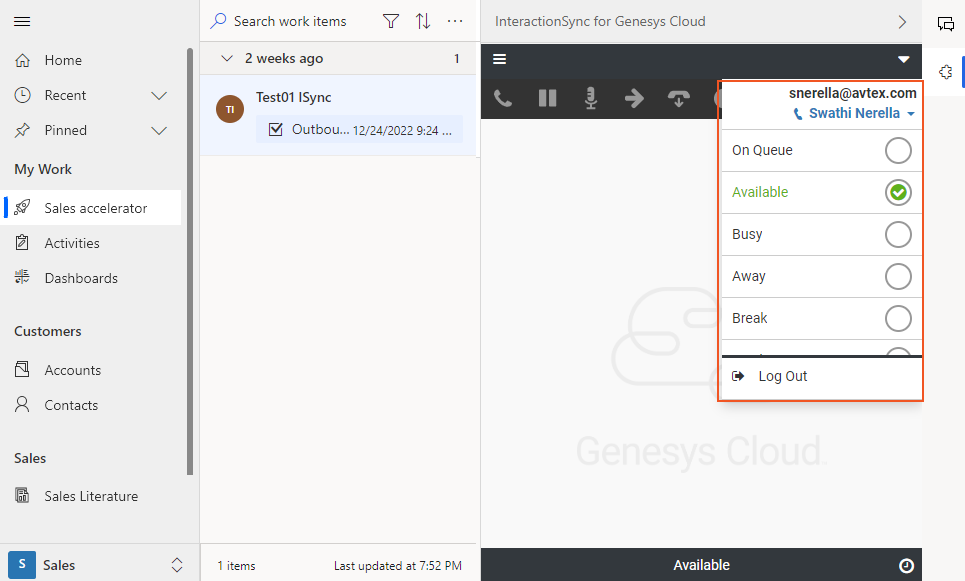This screenshot has width=965, height=581.
Task: Click the Sales Literature icon
Action: (22, 495)
